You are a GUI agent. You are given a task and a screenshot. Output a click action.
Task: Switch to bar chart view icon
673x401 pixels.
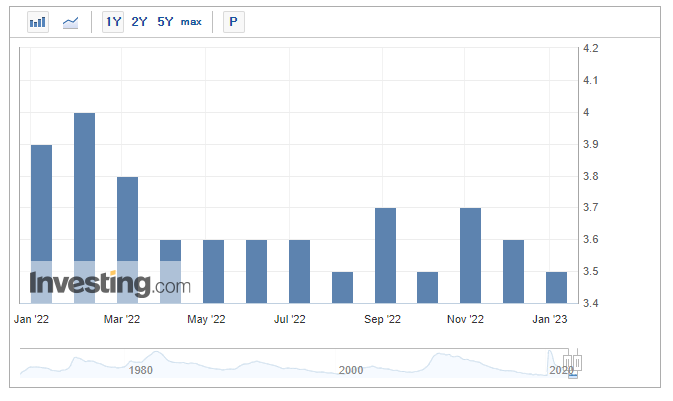point(38,22)
